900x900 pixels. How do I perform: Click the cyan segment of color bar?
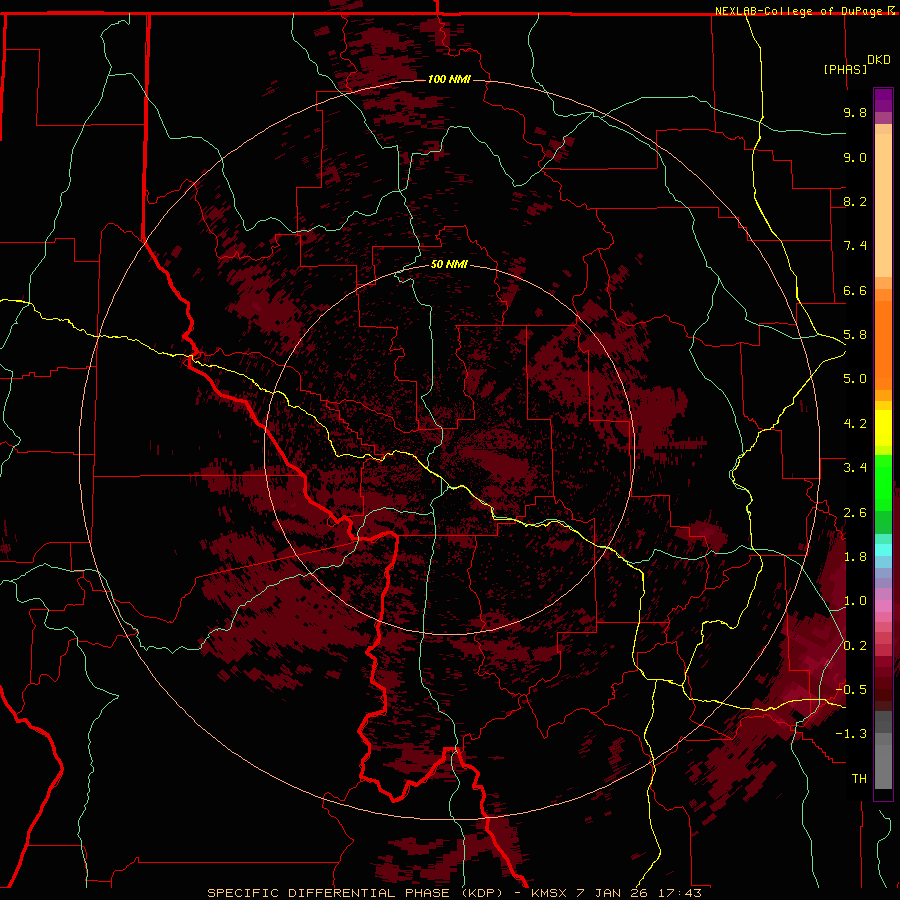883,550
